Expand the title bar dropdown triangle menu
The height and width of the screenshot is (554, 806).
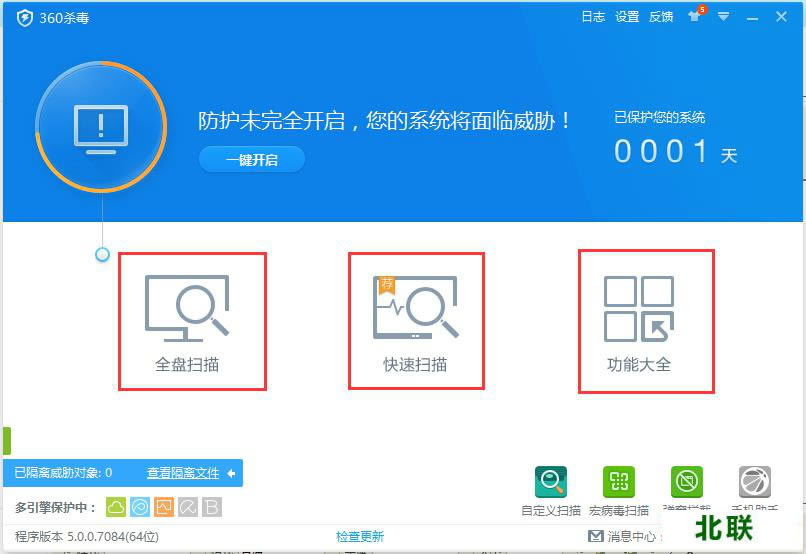723,17
